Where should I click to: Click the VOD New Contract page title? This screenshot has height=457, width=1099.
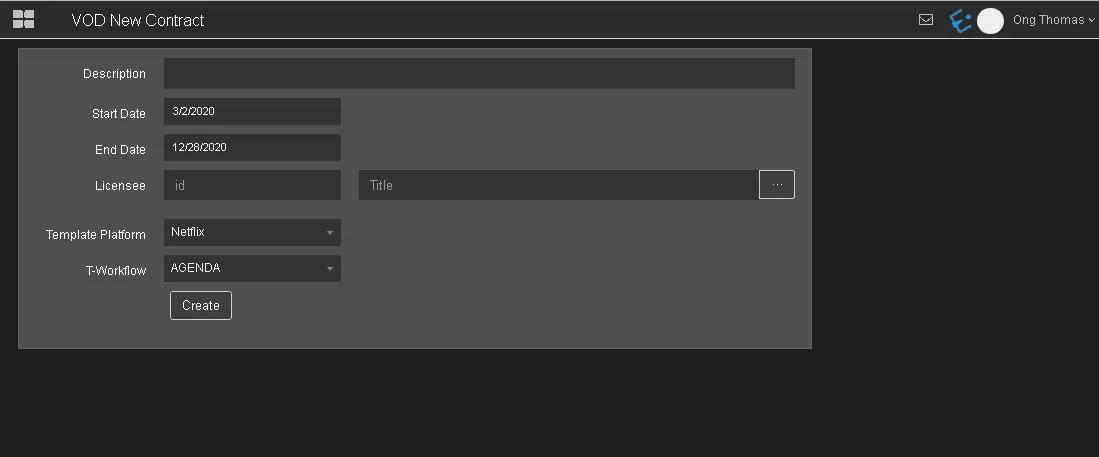138,20
